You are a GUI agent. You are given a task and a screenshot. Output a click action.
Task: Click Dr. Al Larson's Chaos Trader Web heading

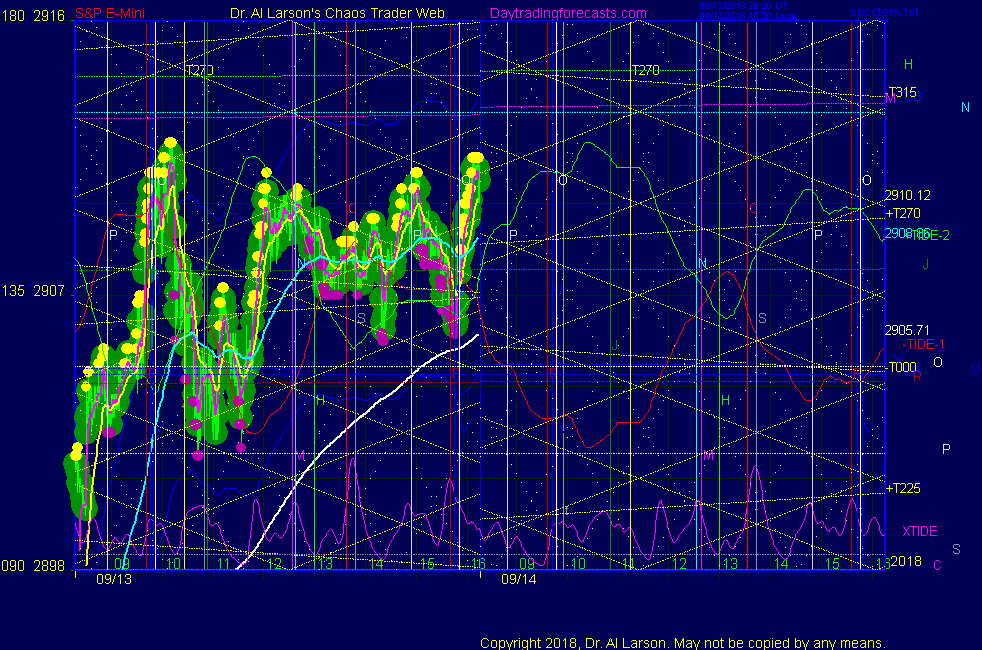click(x=337, y=13)
